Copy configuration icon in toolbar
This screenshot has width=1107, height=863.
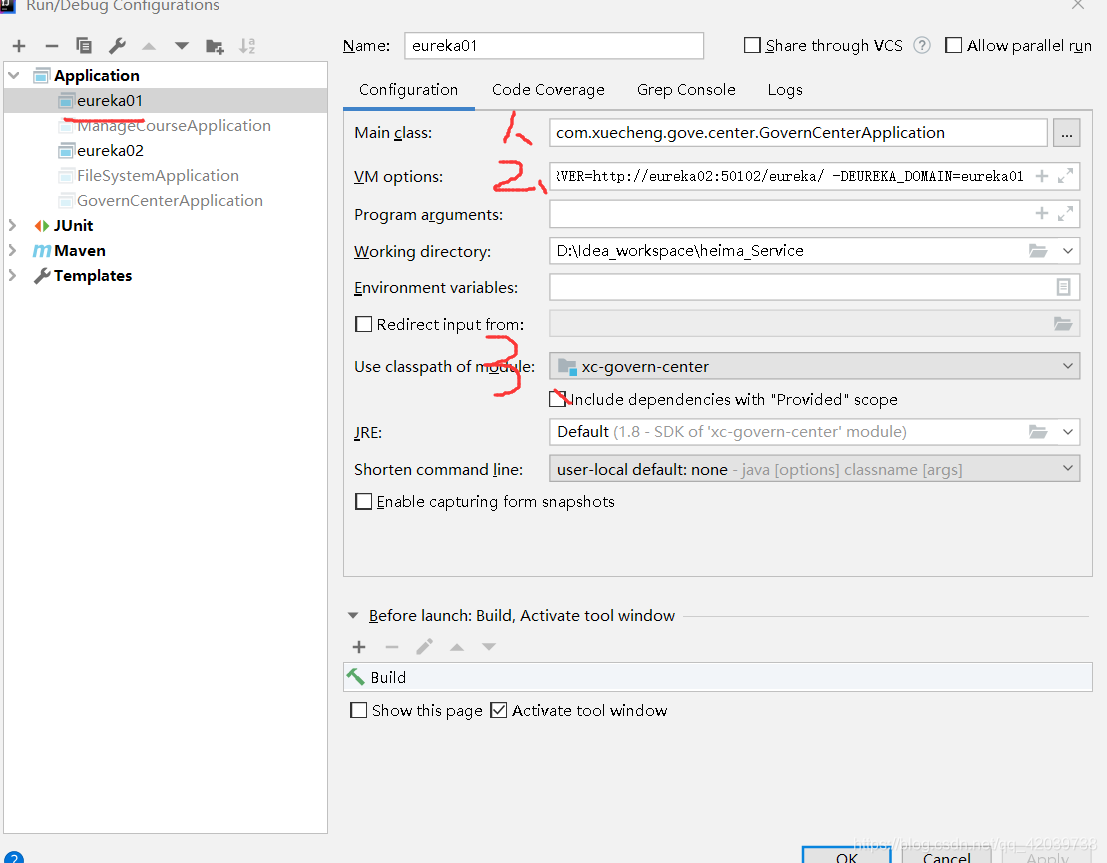(x=83, y=46)
